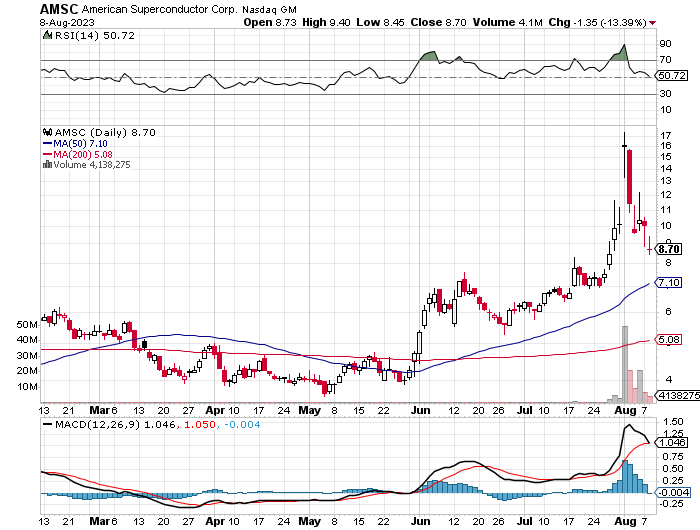Click the Close 8.70 value
The width and height of the screenshot is (700, 530).
click(438, 22)
